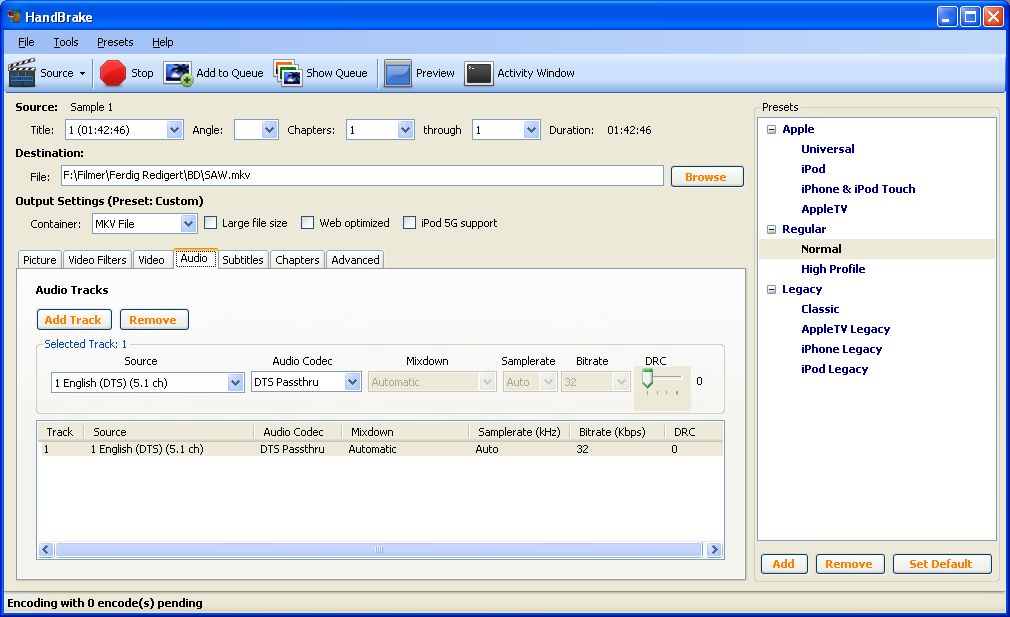The height and width of the screenshot is (617, 1010).
Task: Select the iPod Legacy preset
Action: pos(834,369)
